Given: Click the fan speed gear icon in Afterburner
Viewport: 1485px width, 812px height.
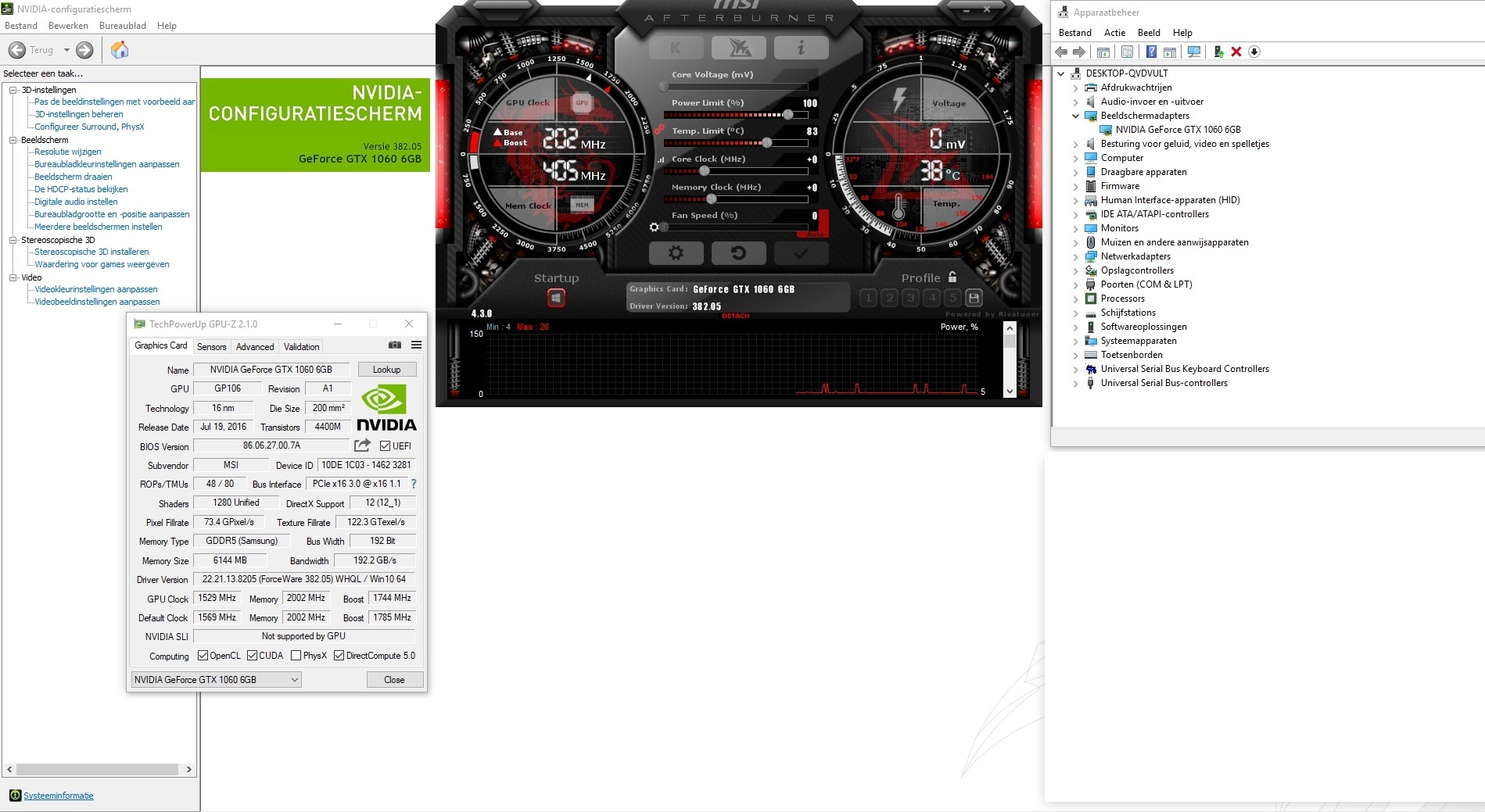Looking at the screenshot, I should tap(654, 227).
